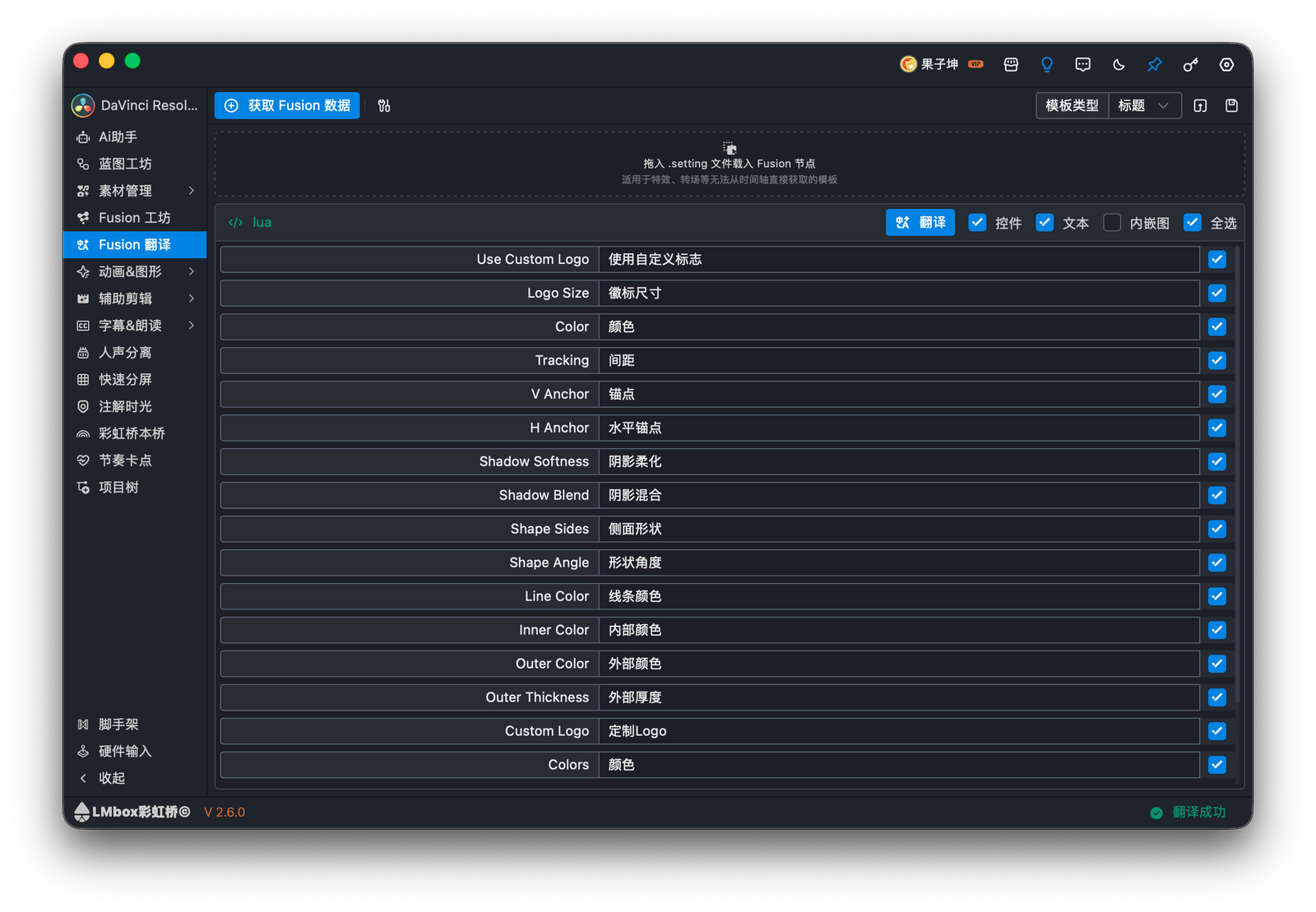Toggle the 文本 checkbox
The image size is (1316, 912).
(x=1045, y=222)
